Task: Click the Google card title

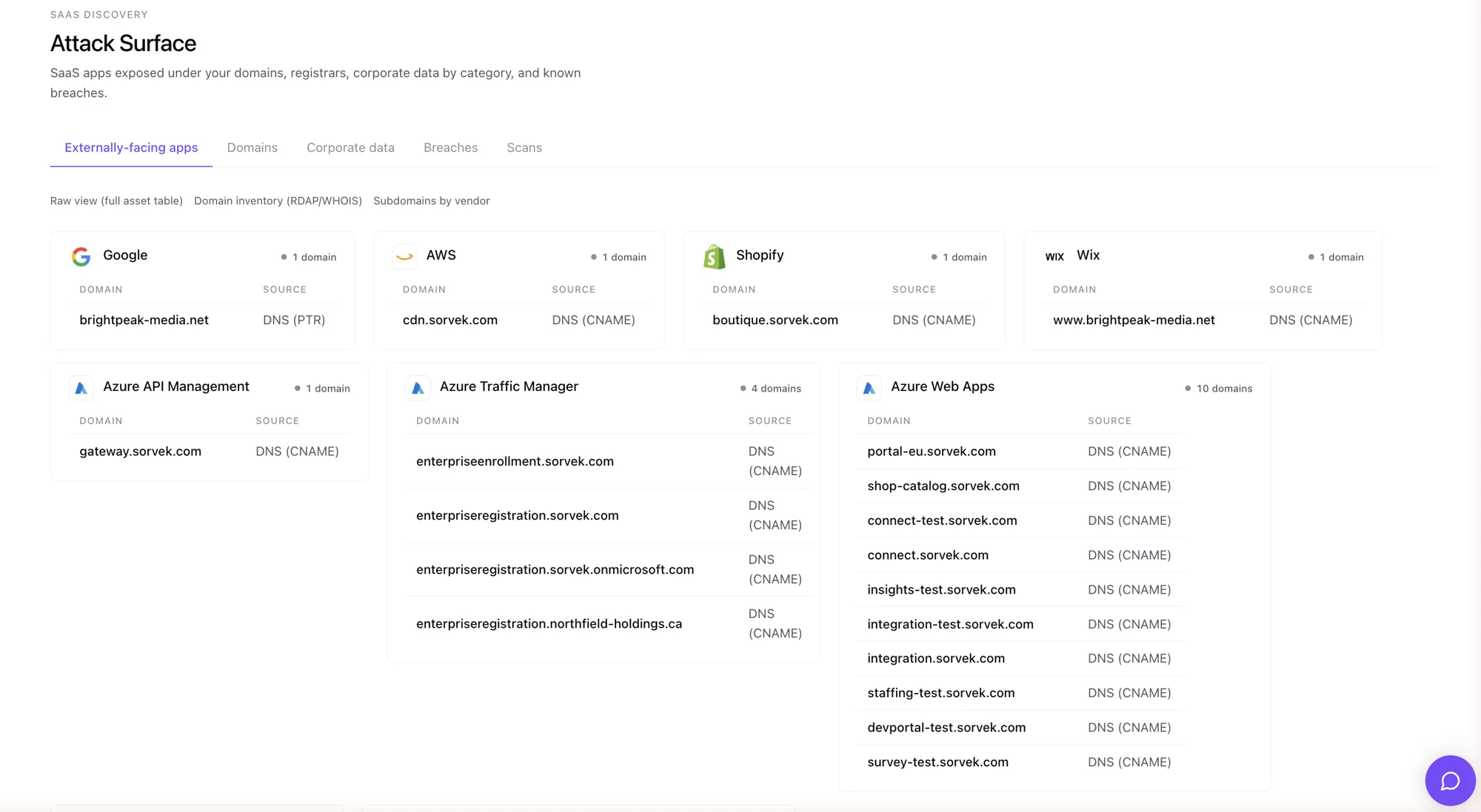Action: click(125, 255)
